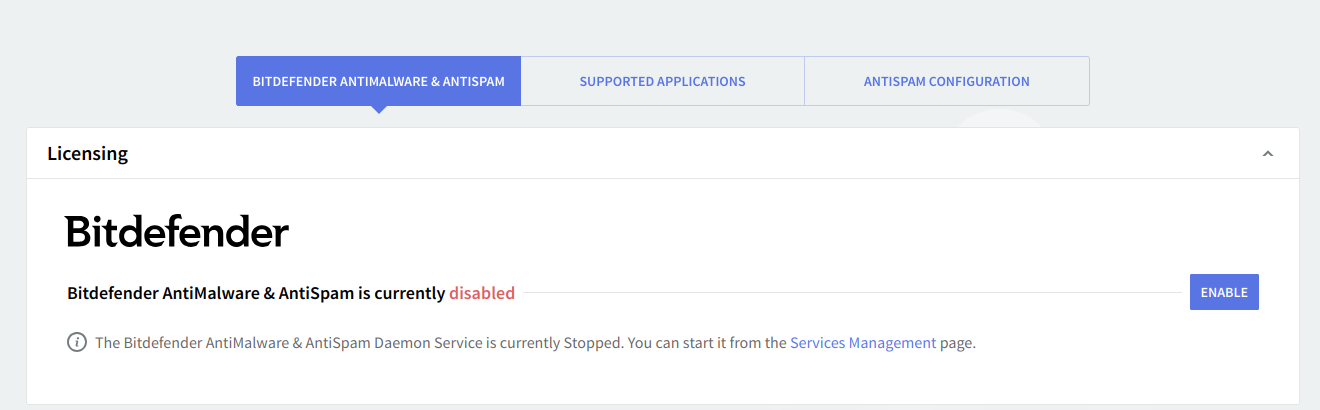This screenshot has height=410, width=1320.
Task: Click the Bitdefender logo
Action: point(177,232)
